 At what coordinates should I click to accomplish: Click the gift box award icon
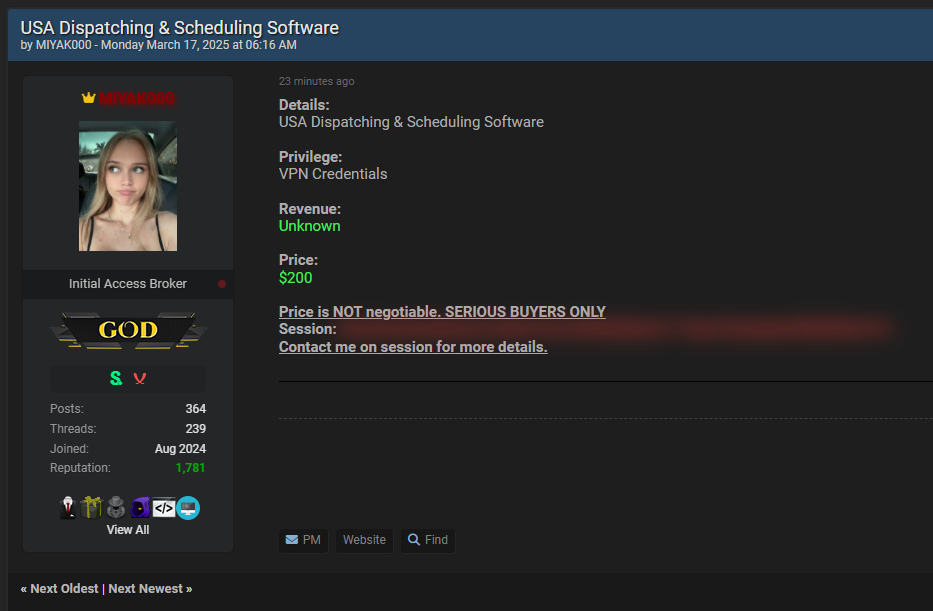pos(92,508)
